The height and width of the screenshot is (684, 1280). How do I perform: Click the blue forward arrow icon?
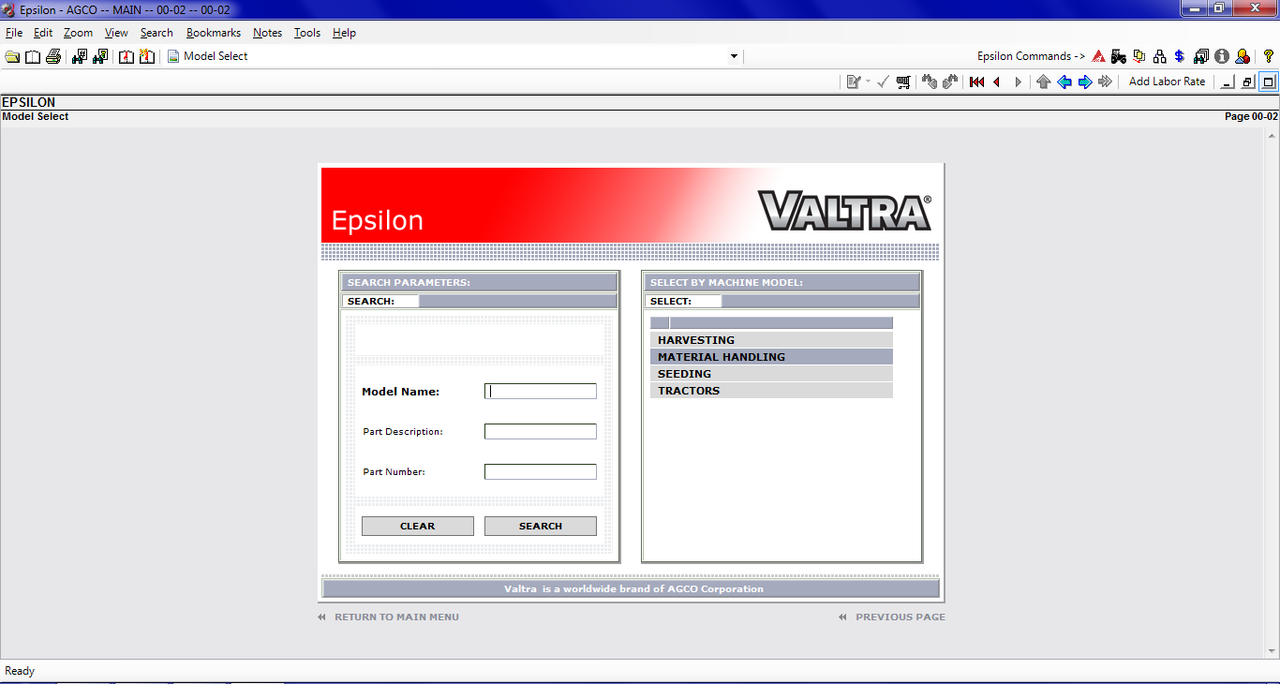[x=1085, y=82]
